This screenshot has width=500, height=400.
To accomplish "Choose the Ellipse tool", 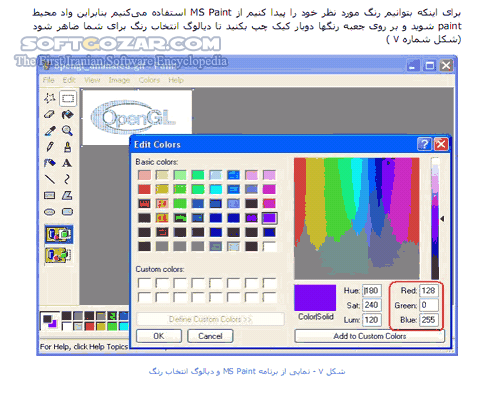I will point(50,212).
